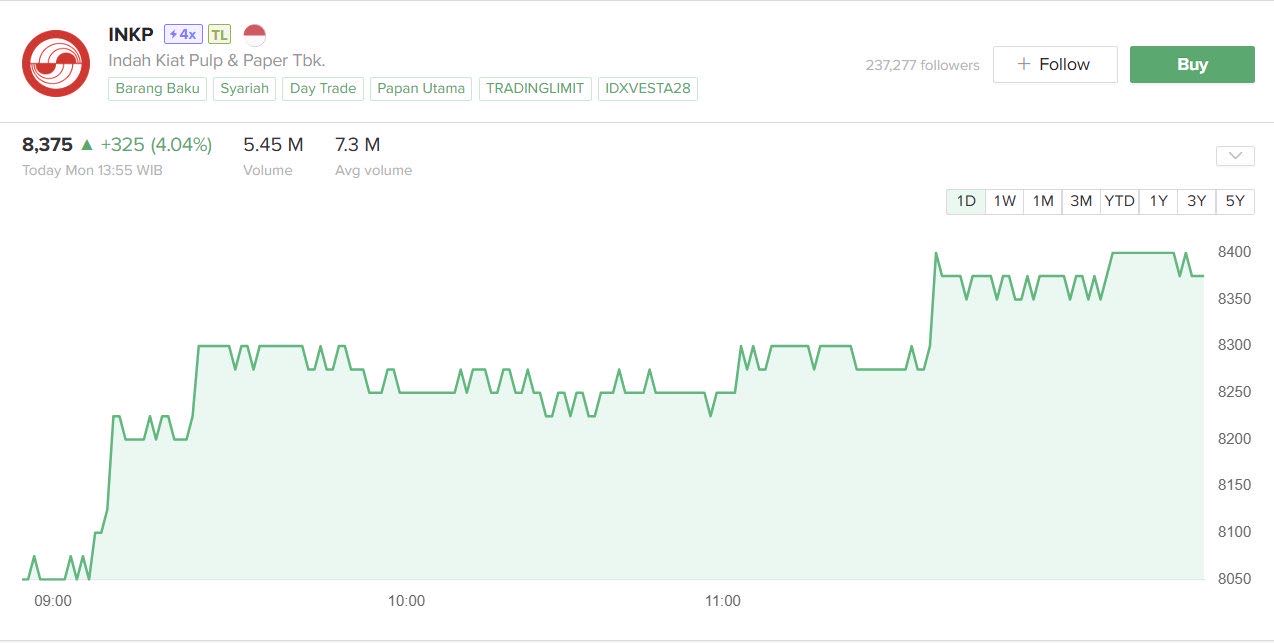Screen dimensions: 1274x643
Task: Click the 4x leverage badge
Action: (x=183, y=34)
